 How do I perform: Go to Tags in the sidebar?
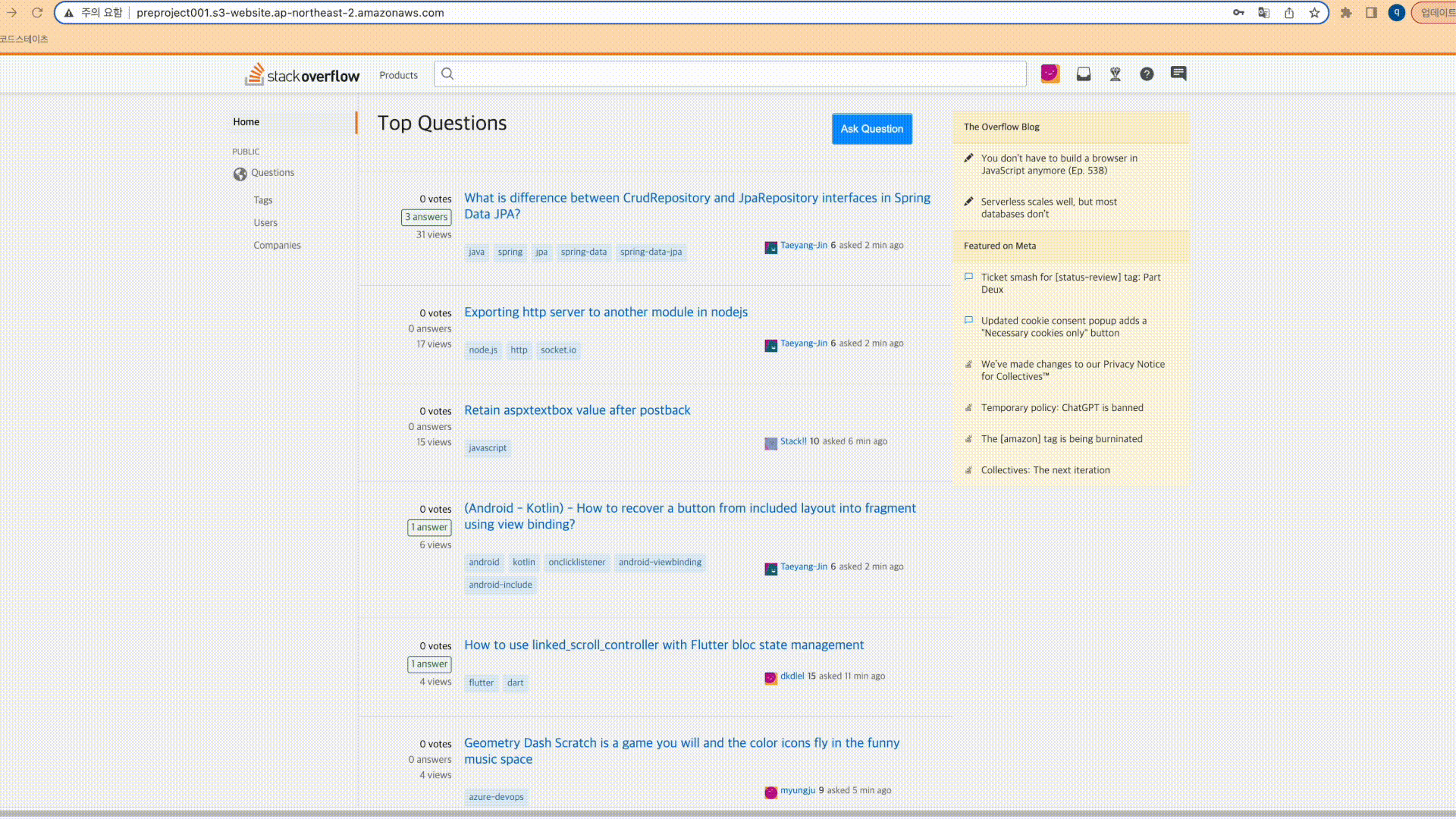tap(263, 200)
